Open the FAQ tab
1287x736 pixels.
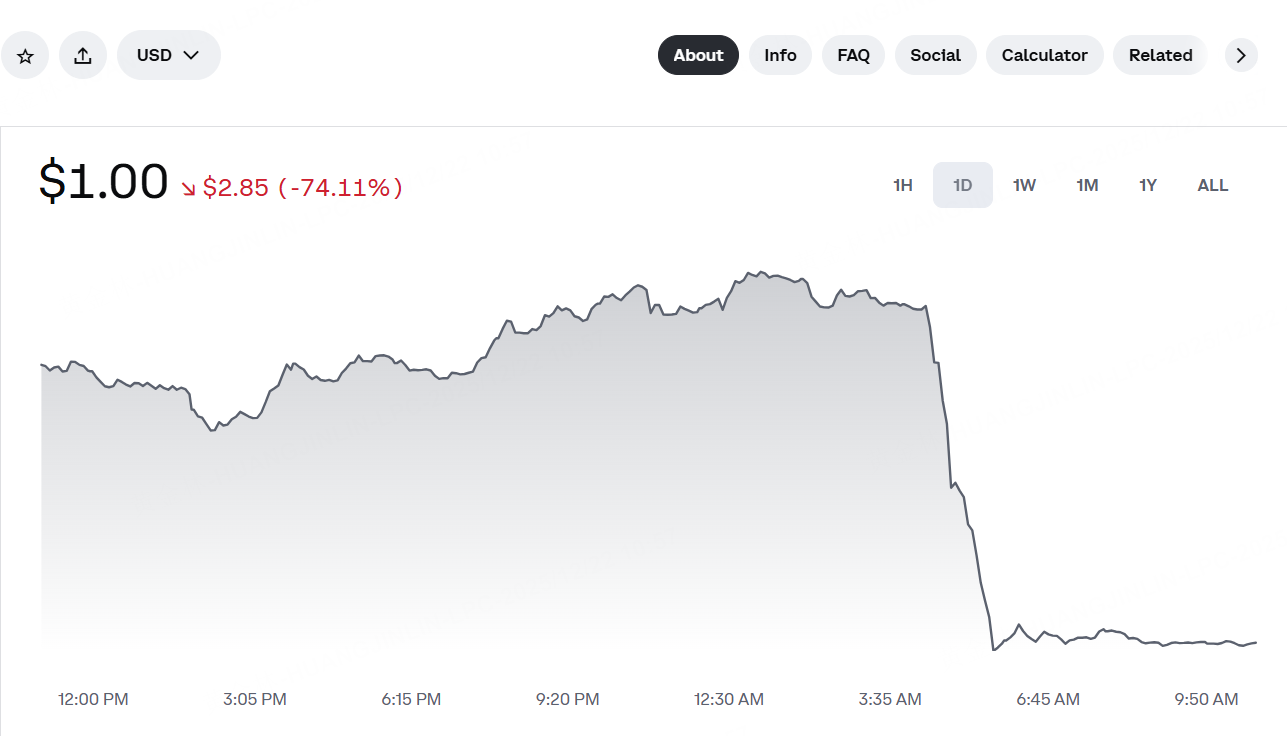click(x=853, y=55)
